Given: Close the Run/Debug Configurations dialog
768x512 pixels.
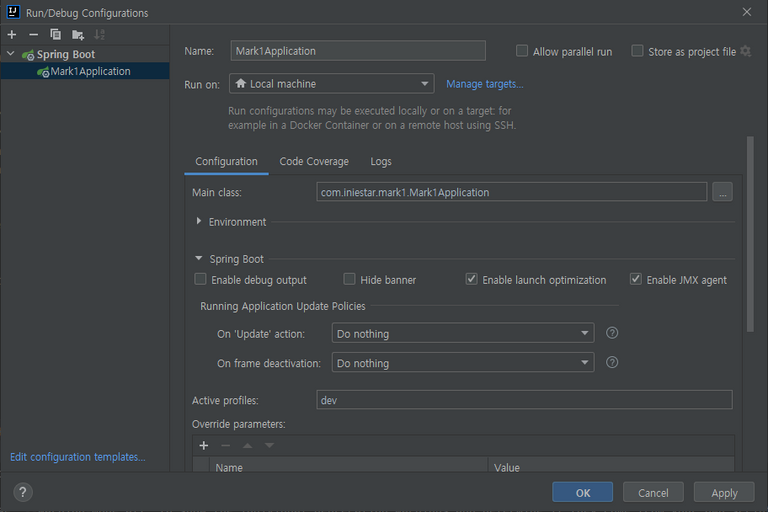Looking at the screenshot, I should 746,12.
